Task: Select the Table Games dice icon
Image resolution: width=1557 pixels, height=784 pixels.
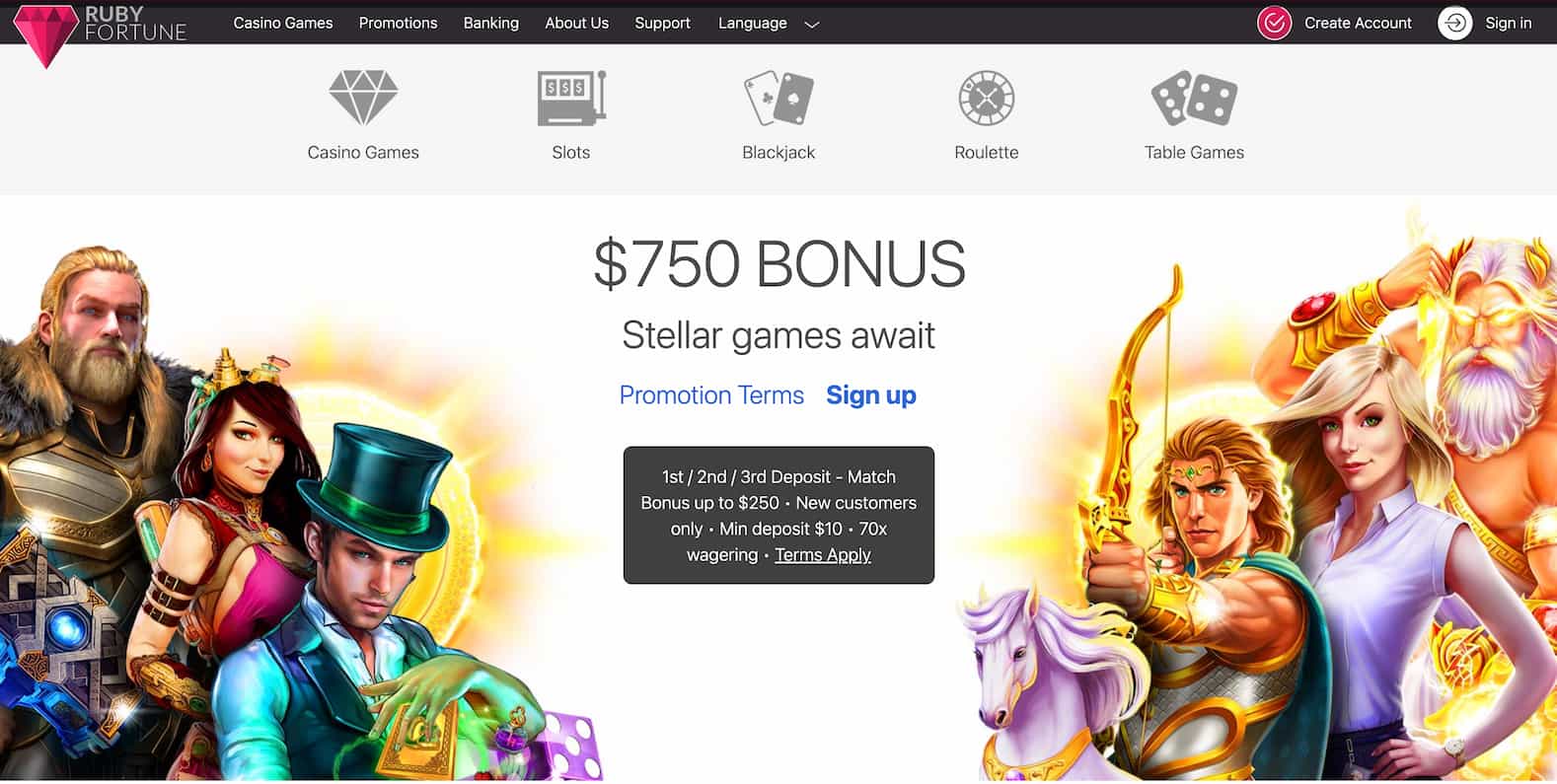Action: tap(1194, 98)
